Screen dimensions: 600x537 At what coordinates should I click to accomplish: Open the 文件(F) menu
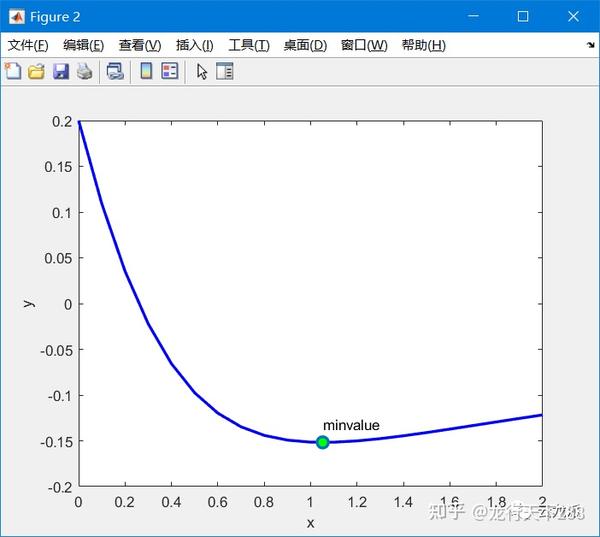point(28,45)
